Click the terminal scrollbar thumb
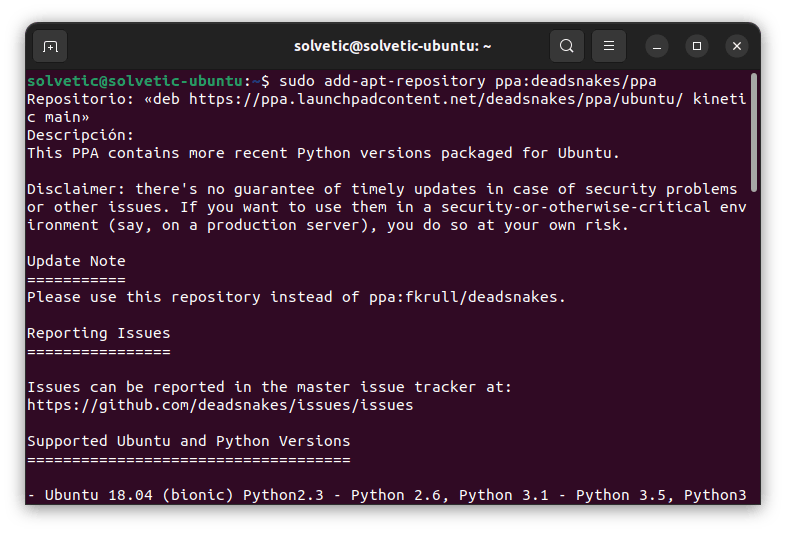 754,130
